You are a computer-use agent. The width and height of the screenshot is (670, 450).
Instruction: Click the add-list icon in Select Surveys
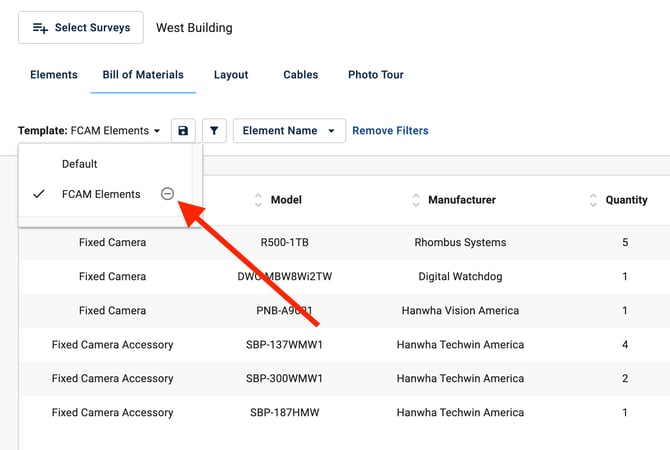tap(40, 28)
